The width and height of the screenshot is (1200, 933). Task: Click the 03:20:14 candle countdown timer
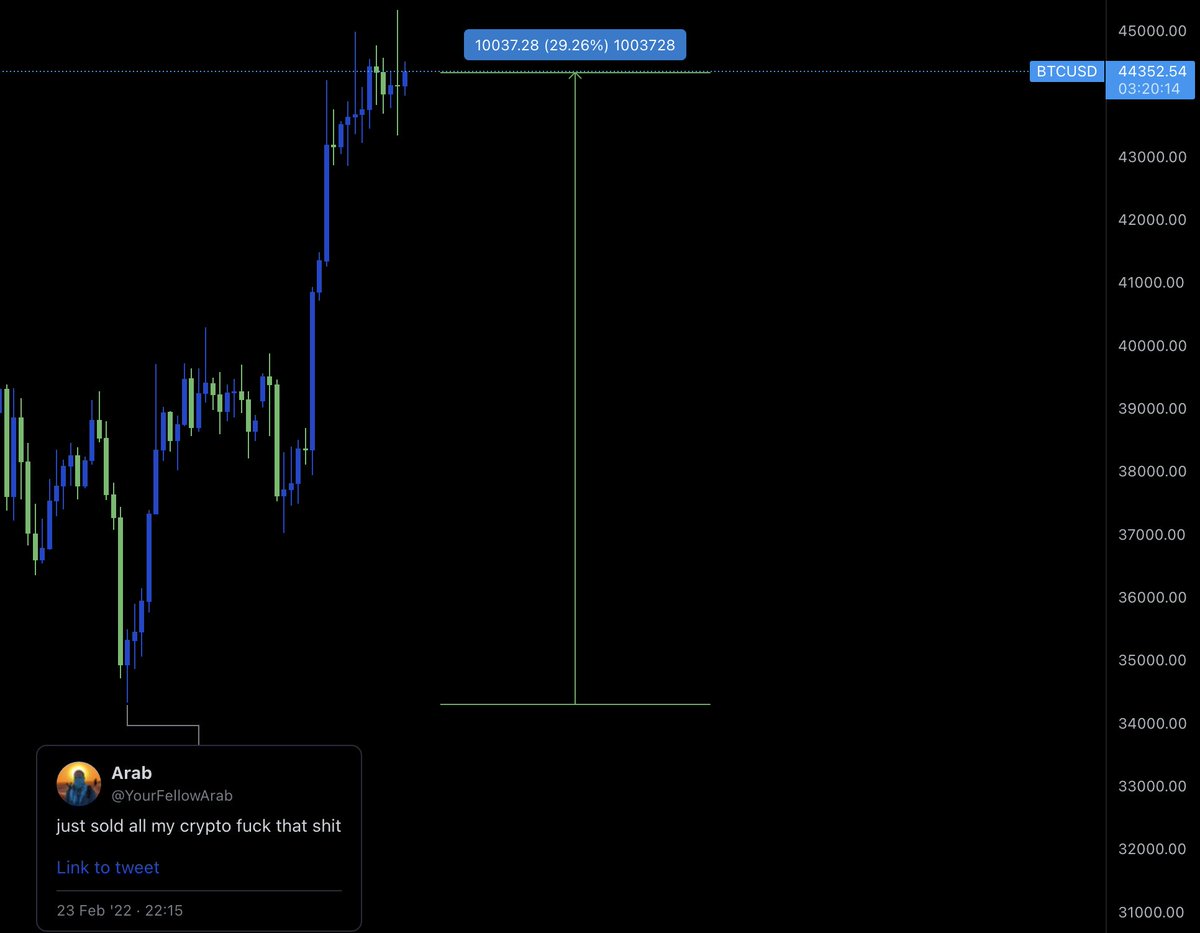point(1150,89)
